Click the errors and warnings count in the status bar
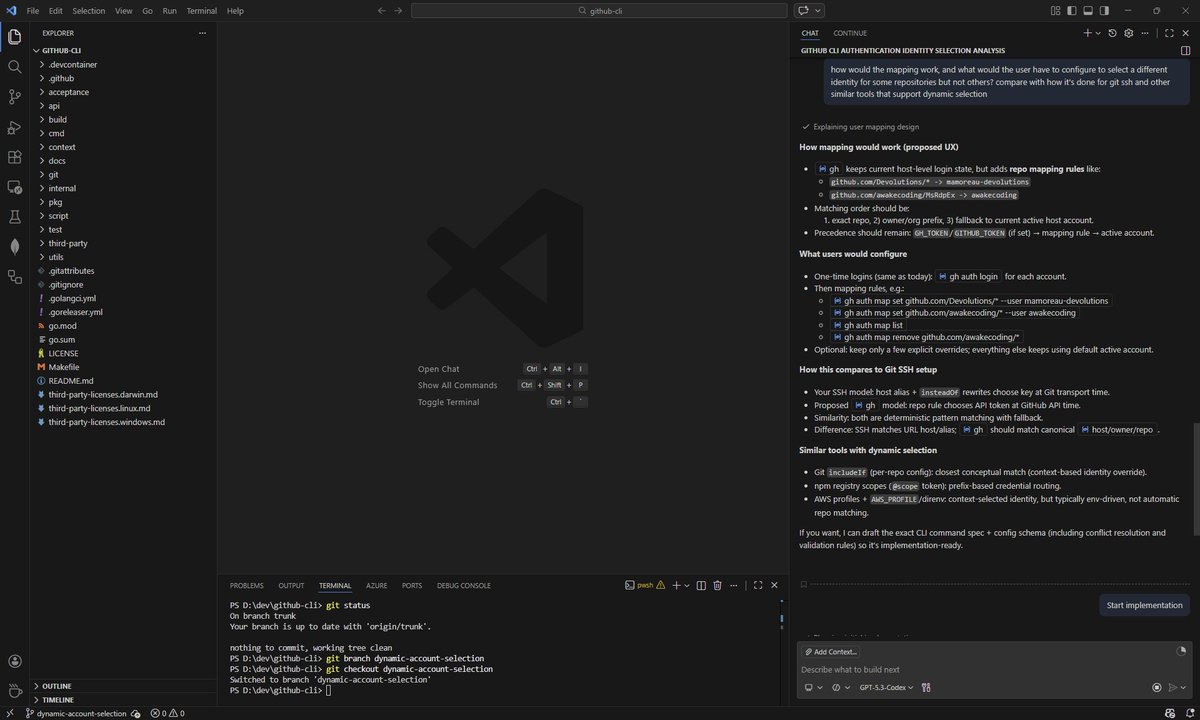Image resolution: width=1200 pixels, height=720 pixels. point(167,713)
